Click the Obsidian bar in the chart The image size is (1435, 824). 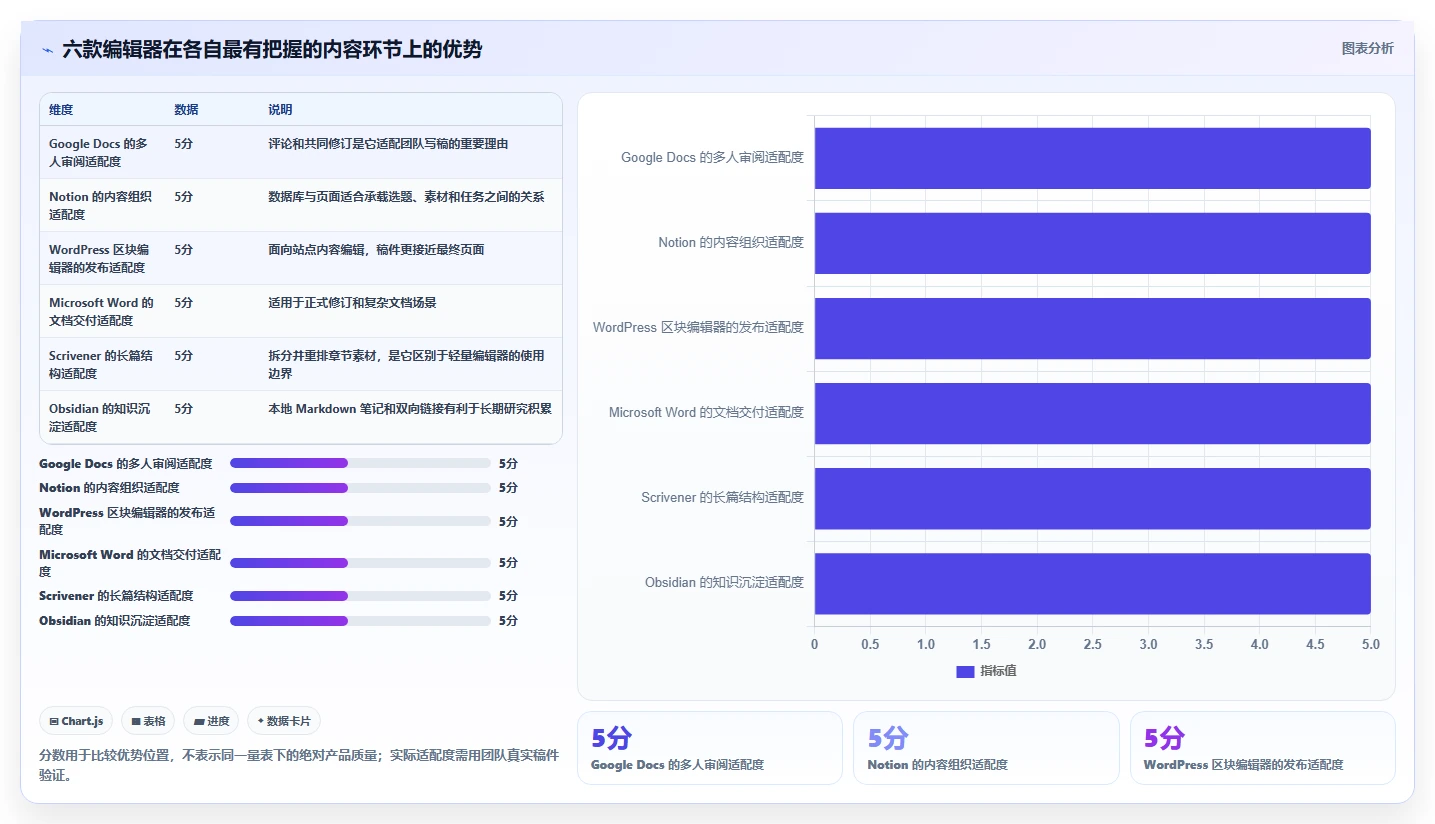pos(1092,583)
